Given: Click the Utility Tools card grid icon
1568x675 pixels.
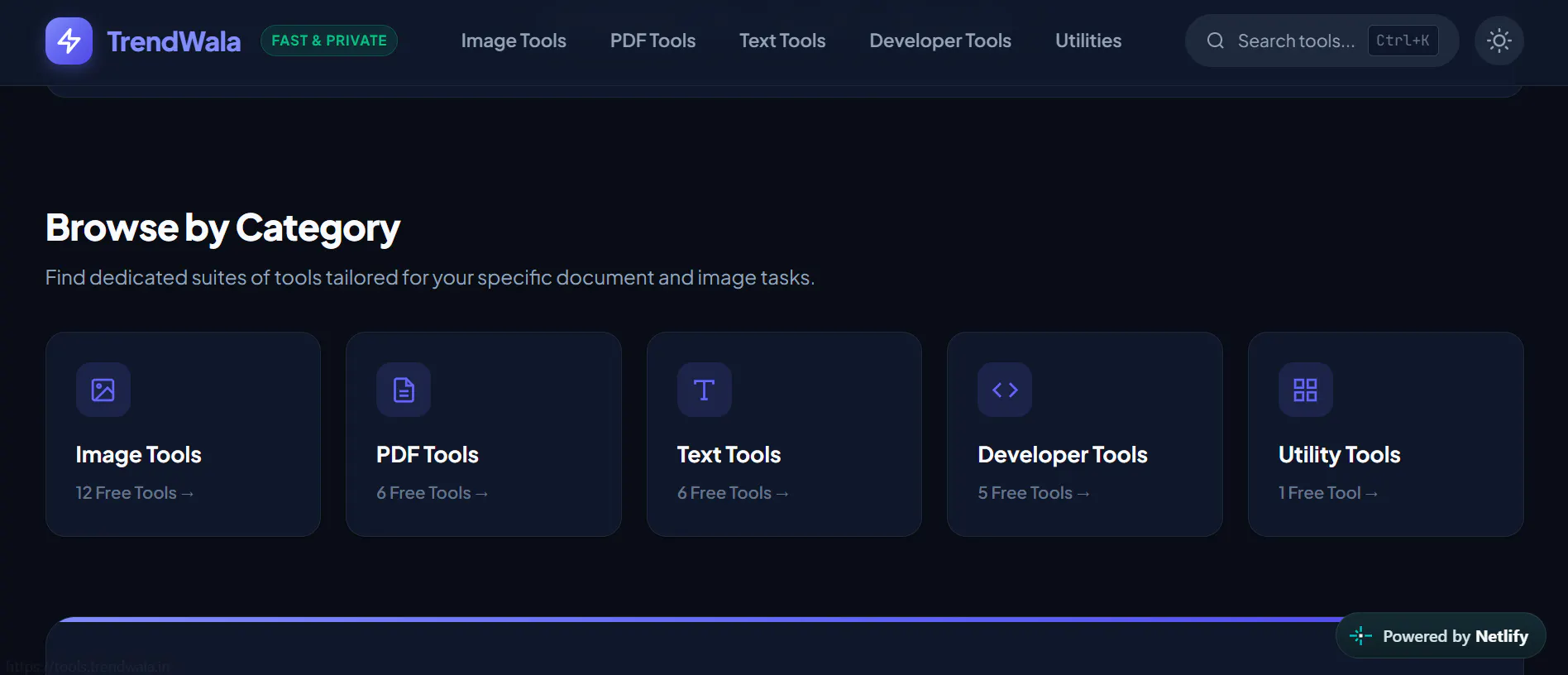Looking at the screenshot, I should tap(1305, 390).
